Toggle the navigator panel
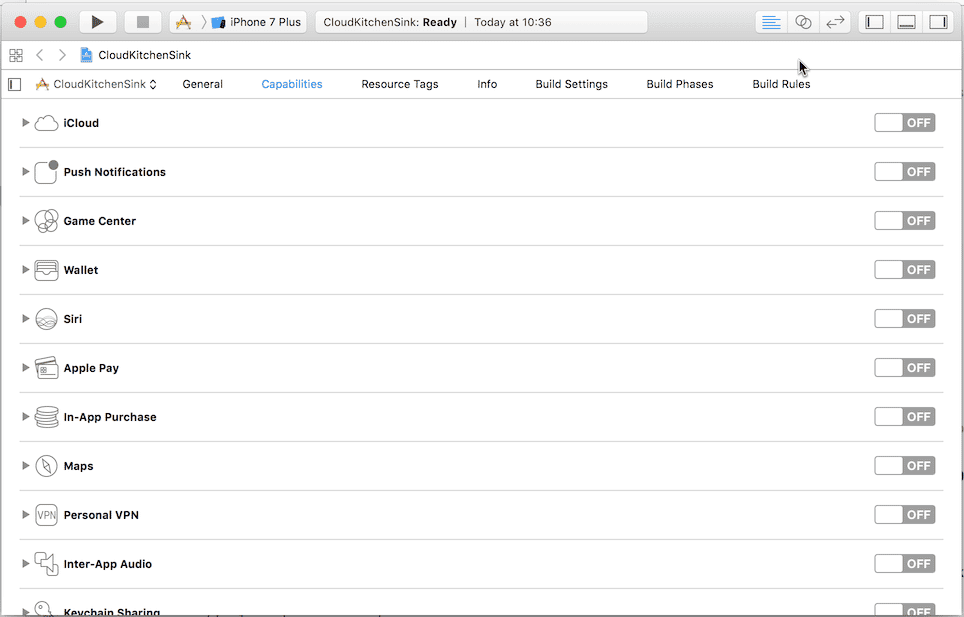The image size is (964, 617). 874,22
